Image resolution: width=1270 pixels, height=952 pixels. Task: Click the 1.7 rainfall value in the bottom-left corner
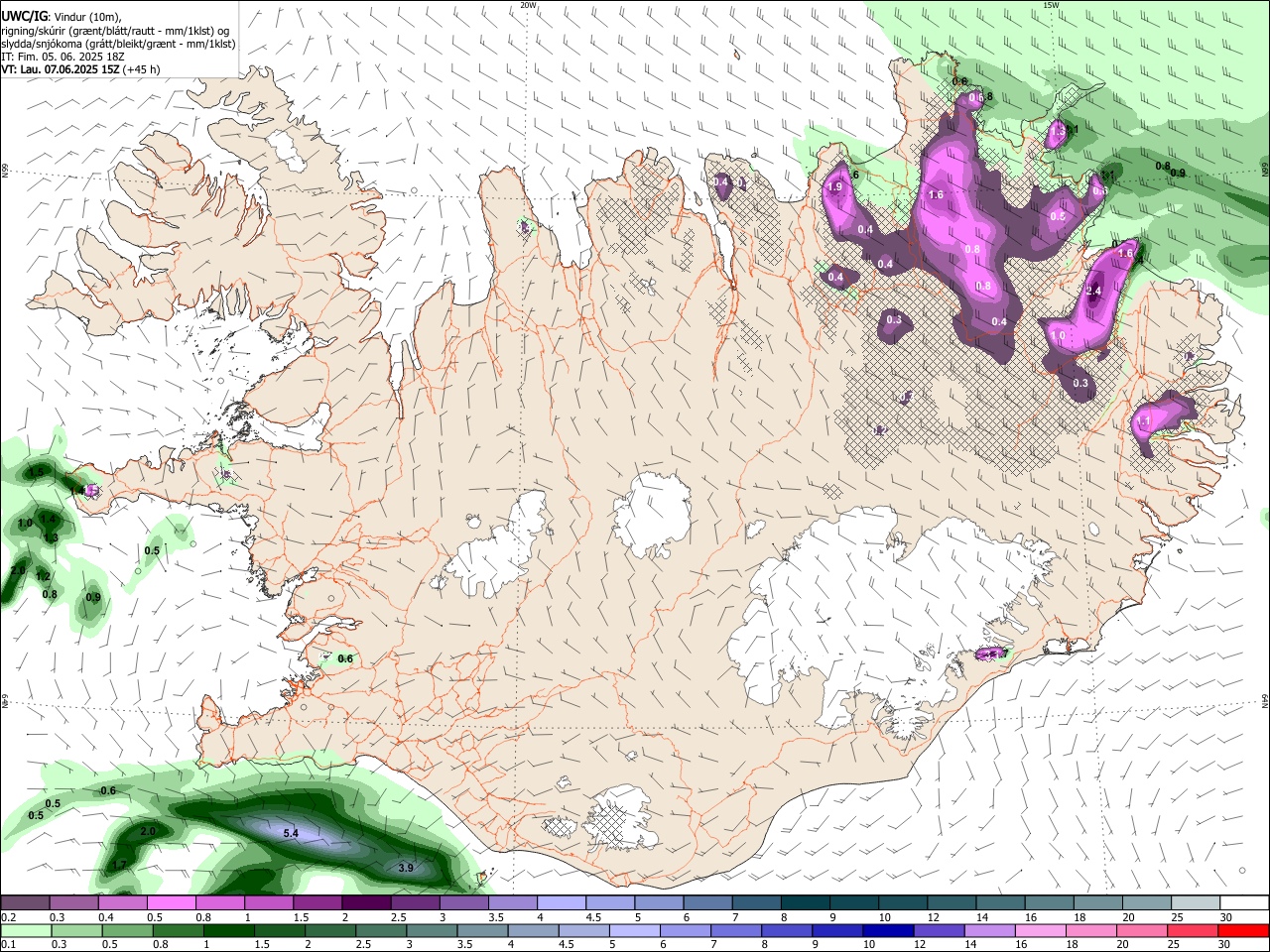pos(119,866)
